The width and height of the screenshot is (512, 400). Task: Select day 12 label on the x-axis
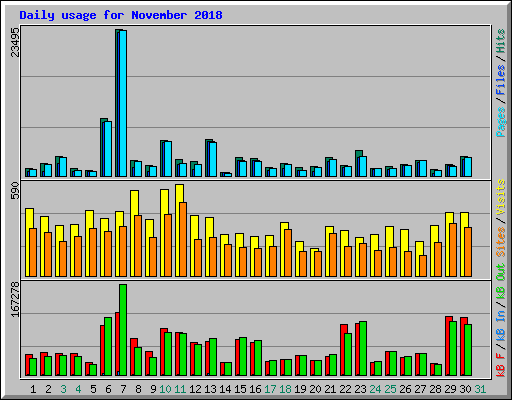pos(195,389)
